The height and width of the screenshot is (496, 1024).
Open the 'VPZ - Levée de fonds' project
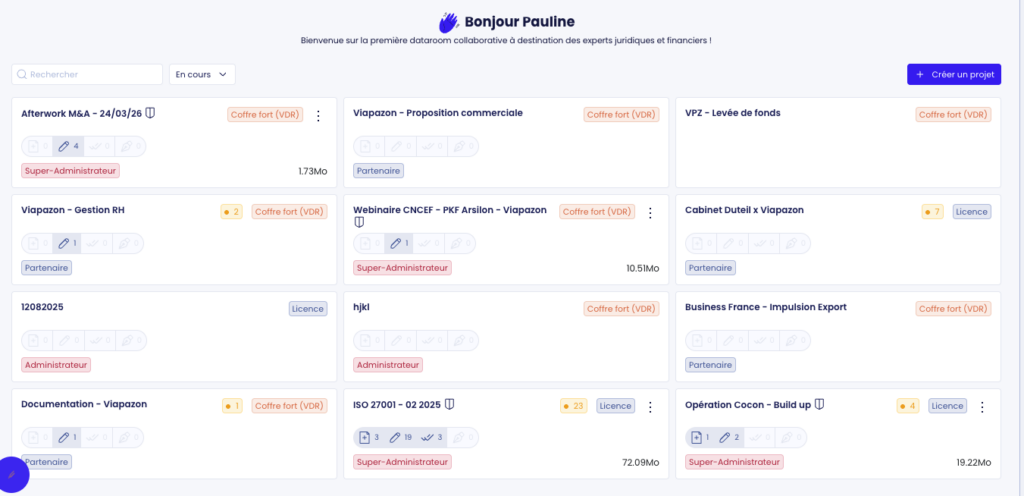[732, 113]
